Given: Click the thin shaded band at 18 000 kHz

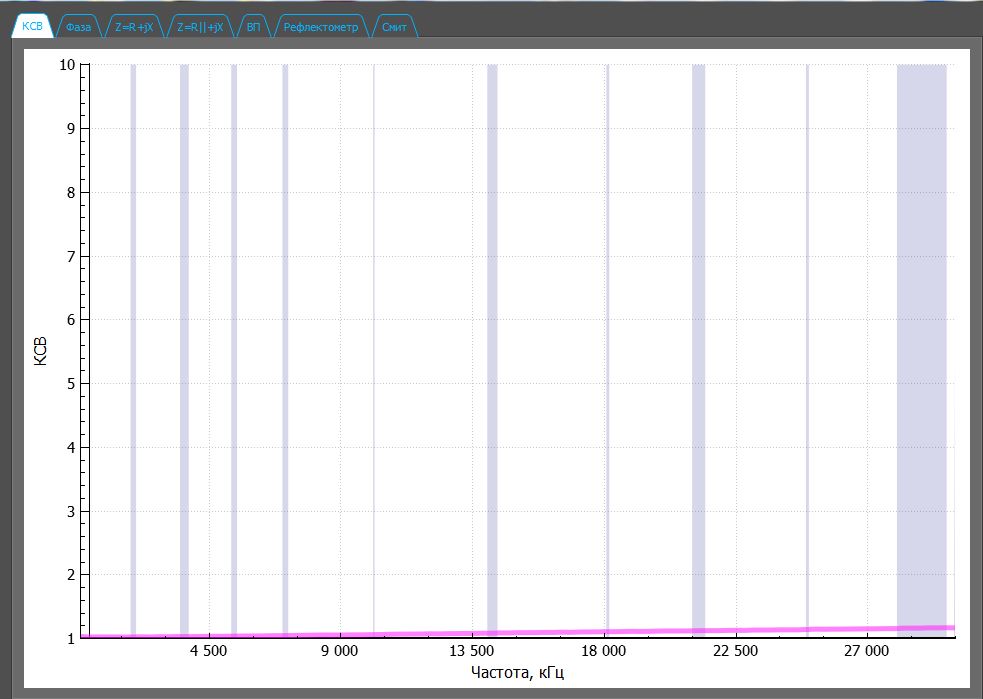Looking at the screenshot, I should point(607,300).
